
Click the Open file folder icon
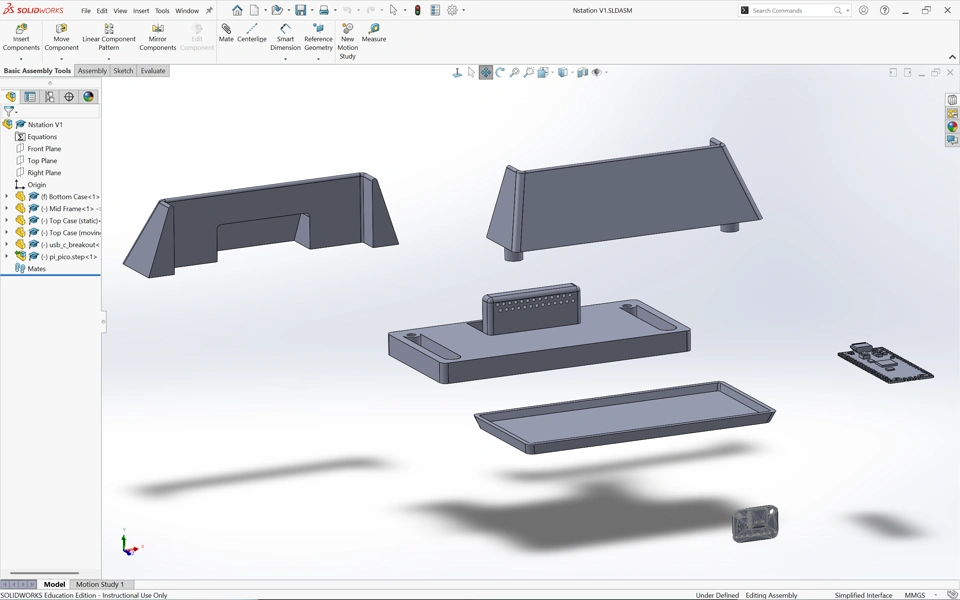(277, 10)
